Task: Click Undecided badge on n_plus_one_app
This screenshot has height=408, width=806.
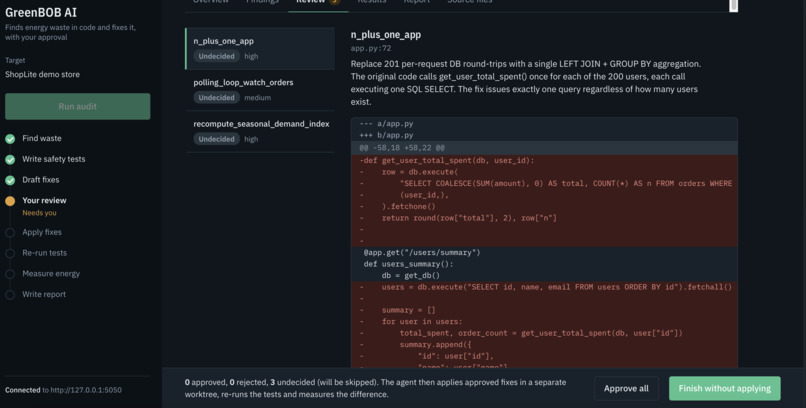Action: [x=216, y=56]
